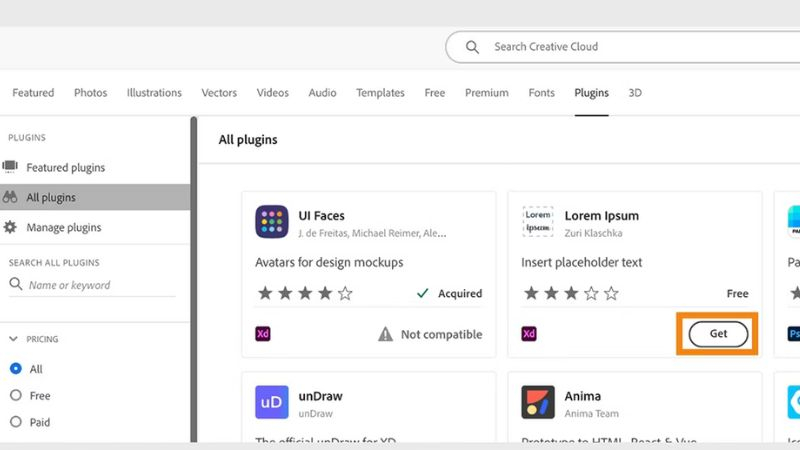Click the sidebar plugin search magnifier icon
This screenshot has width=800, height=450.
[x=16, y=284]
